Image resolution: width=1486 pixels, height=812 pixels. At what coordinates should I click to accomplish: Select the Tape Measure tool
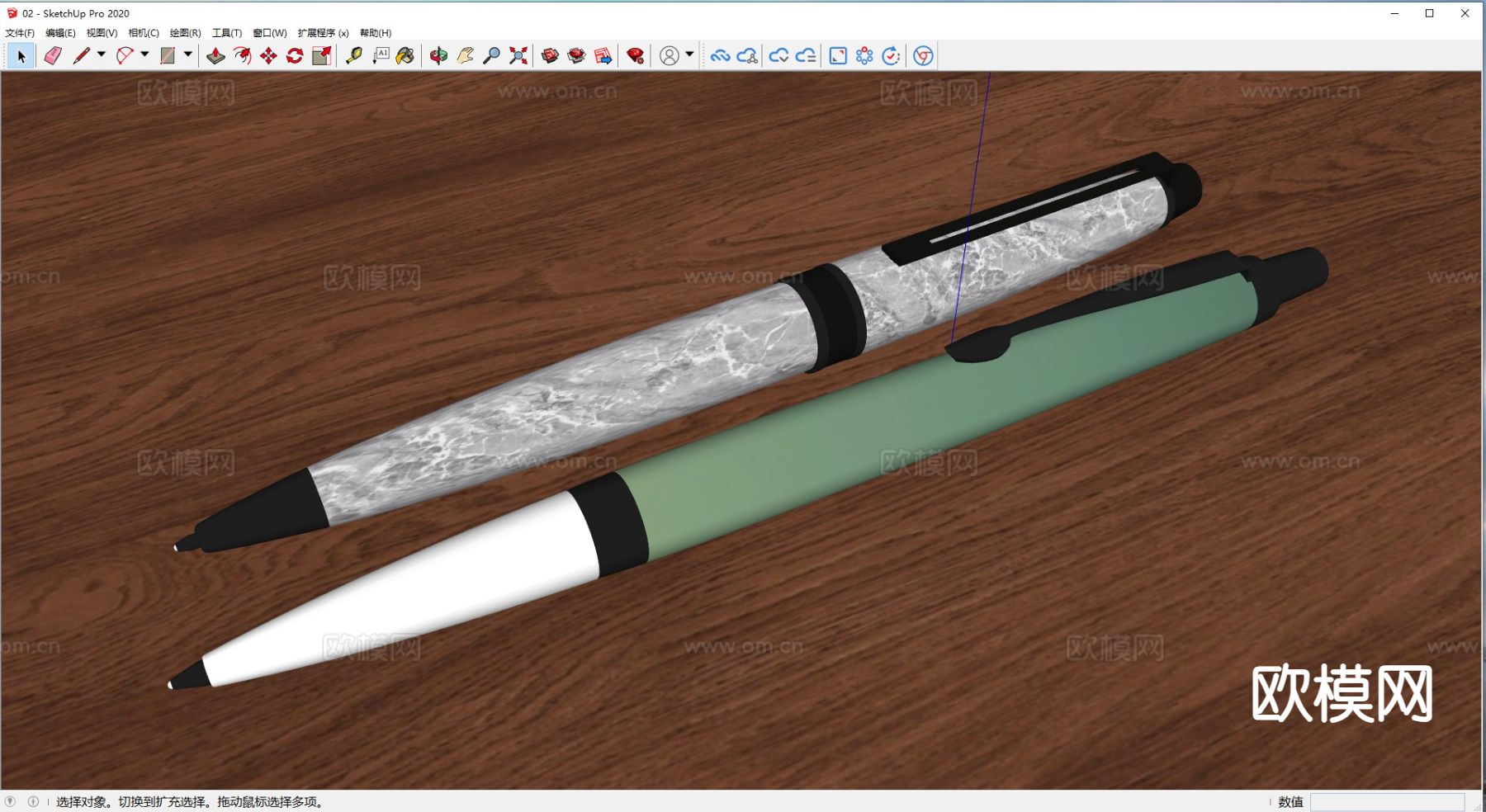(x=354, y=56)
